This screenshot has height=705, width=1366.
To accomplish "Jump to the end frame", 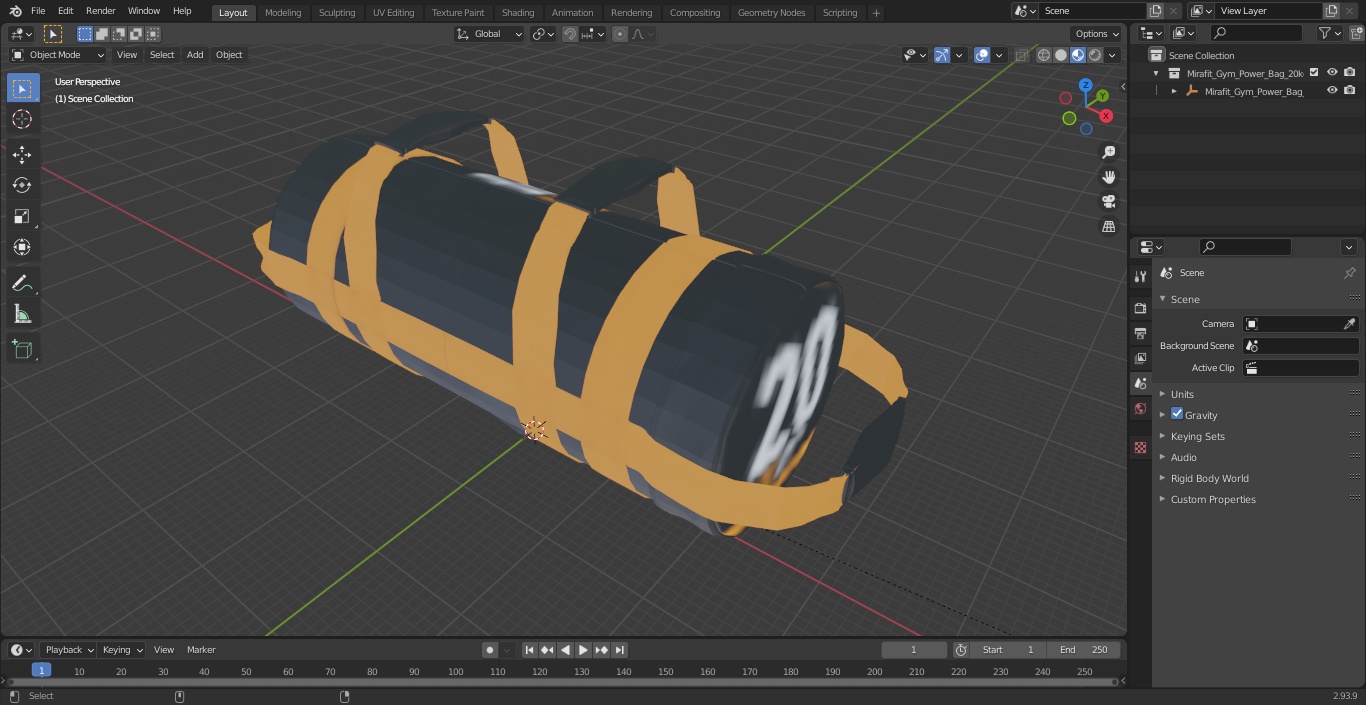I will [x=619, y=650].
